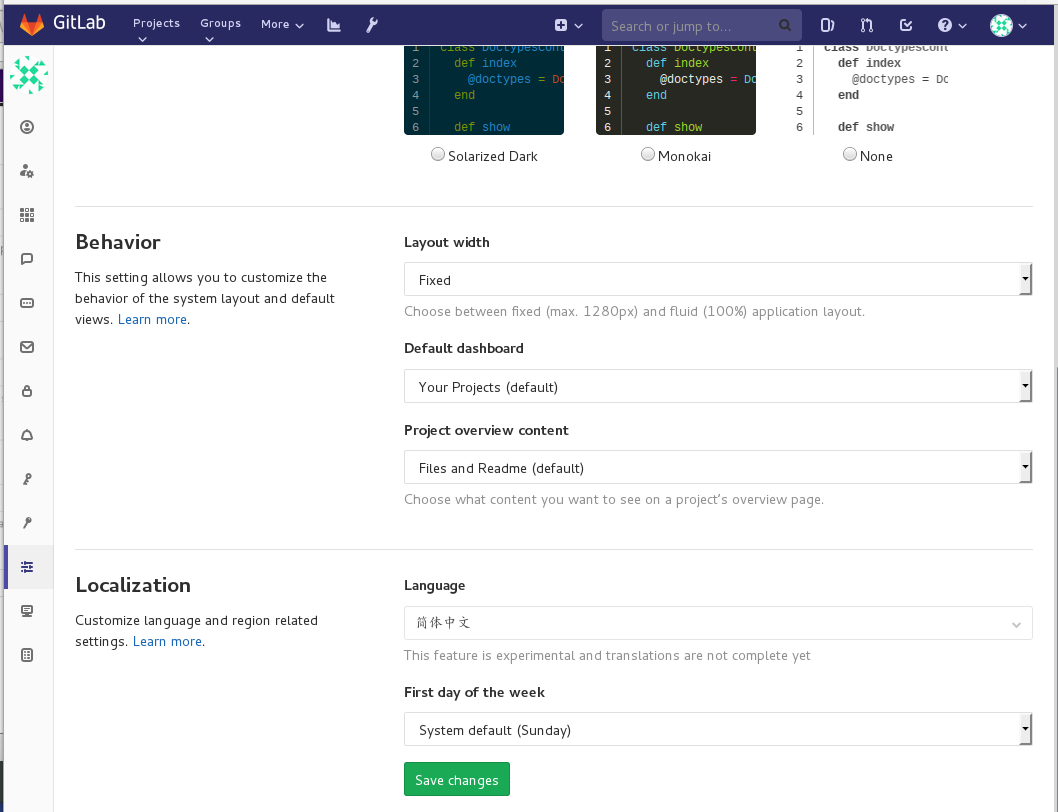This screenshot has width=1058, height=812.
Task: Open Authentication log icon in sidebar
Action: point(27,655)
